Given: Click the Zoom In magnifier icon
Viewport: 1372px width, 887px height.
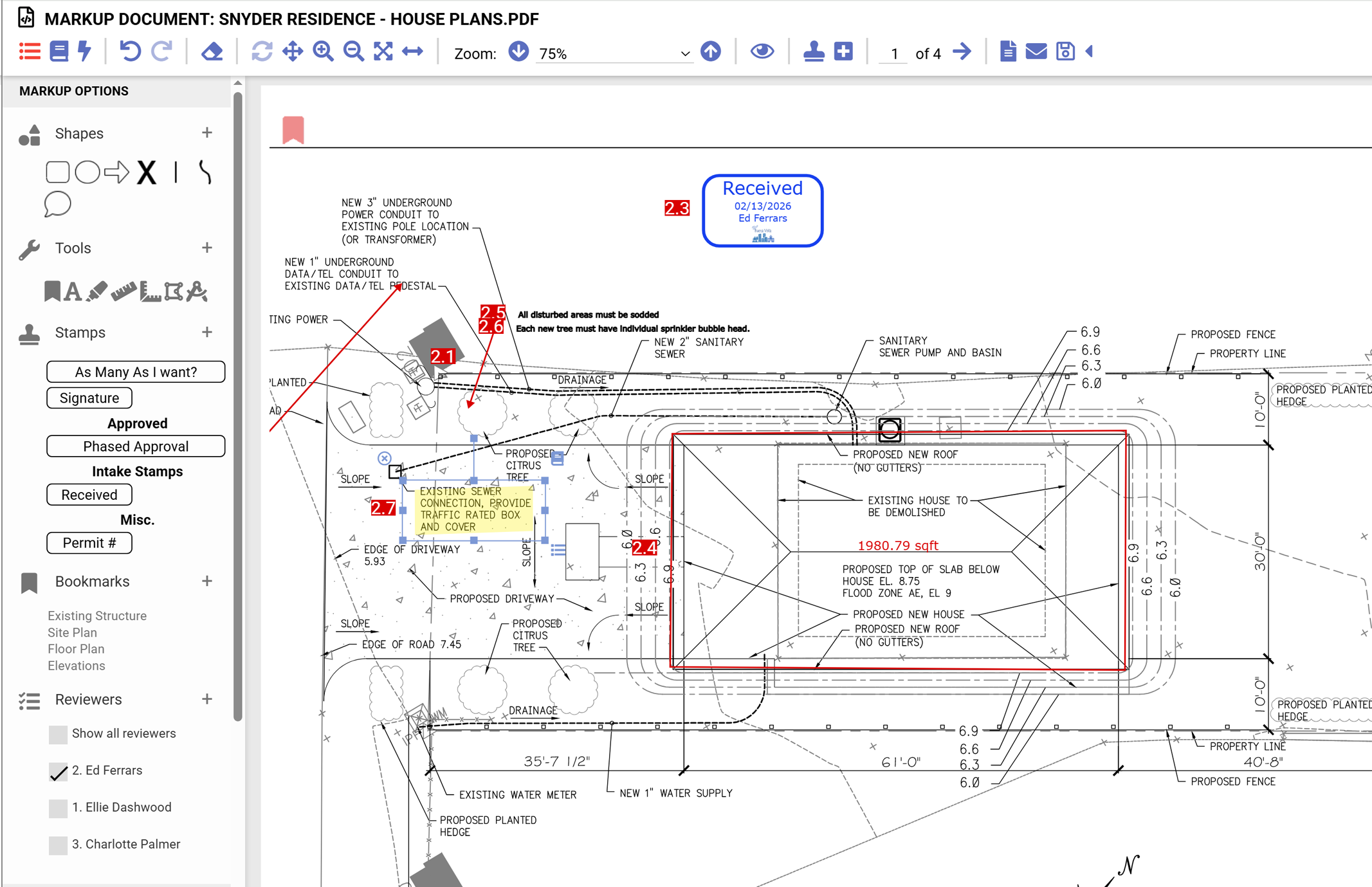Looking at the screenshot, I should pyautogui.click(x=324, y=51).
